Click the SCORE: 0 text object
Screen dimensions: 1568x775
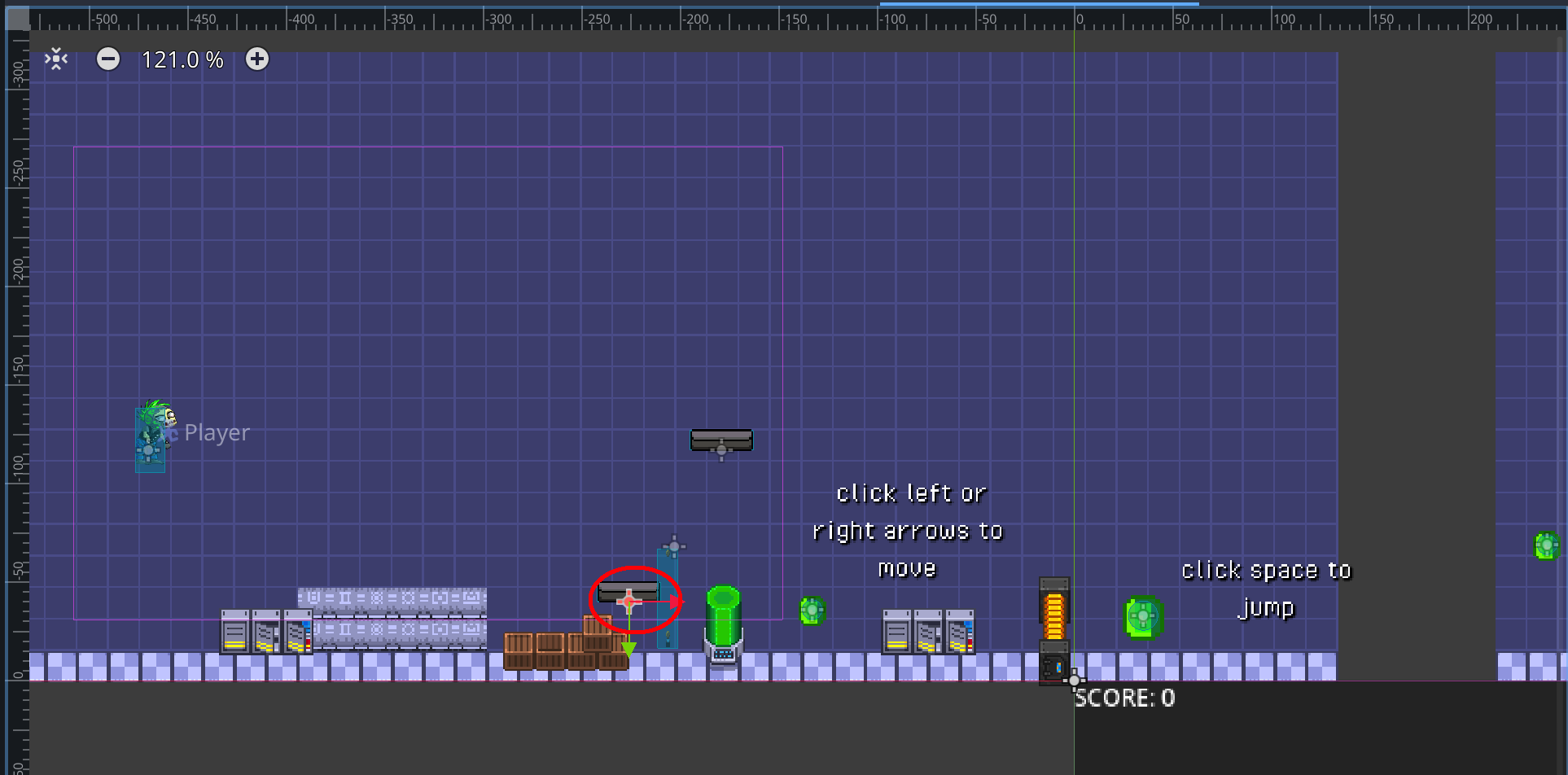[1124, 697]
